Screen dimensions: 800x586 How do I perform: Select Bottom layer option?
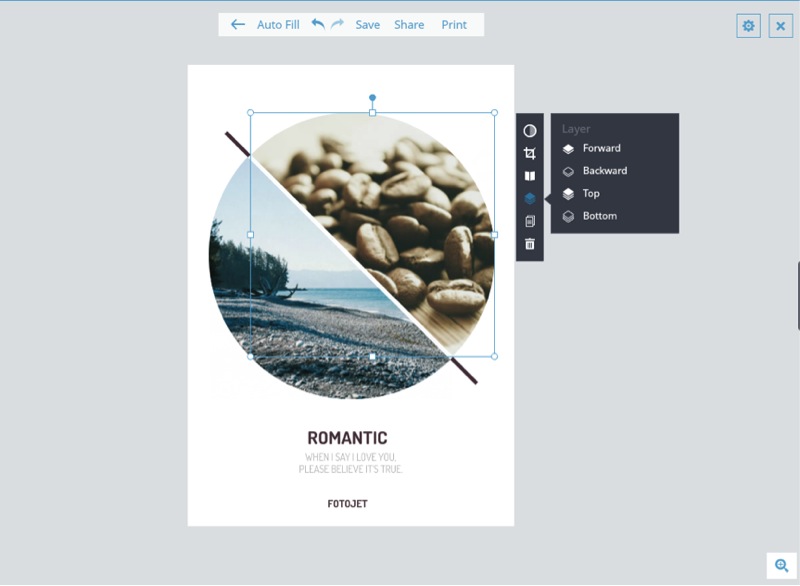click(x=599, y=216)
